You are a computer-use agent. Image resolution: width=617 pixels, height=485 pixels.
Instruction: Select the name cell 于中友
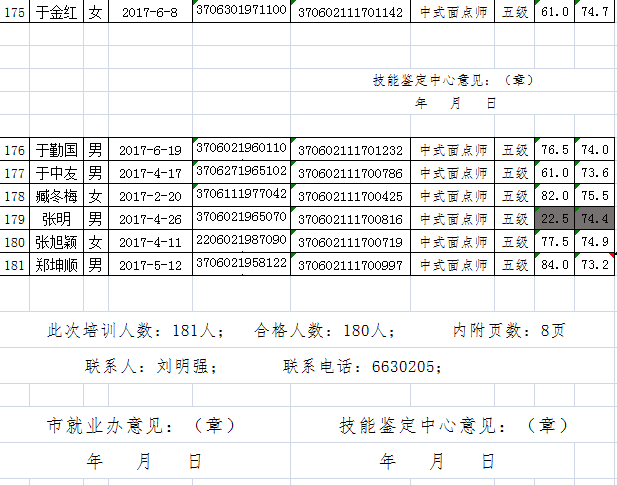[x=56, y=173]
